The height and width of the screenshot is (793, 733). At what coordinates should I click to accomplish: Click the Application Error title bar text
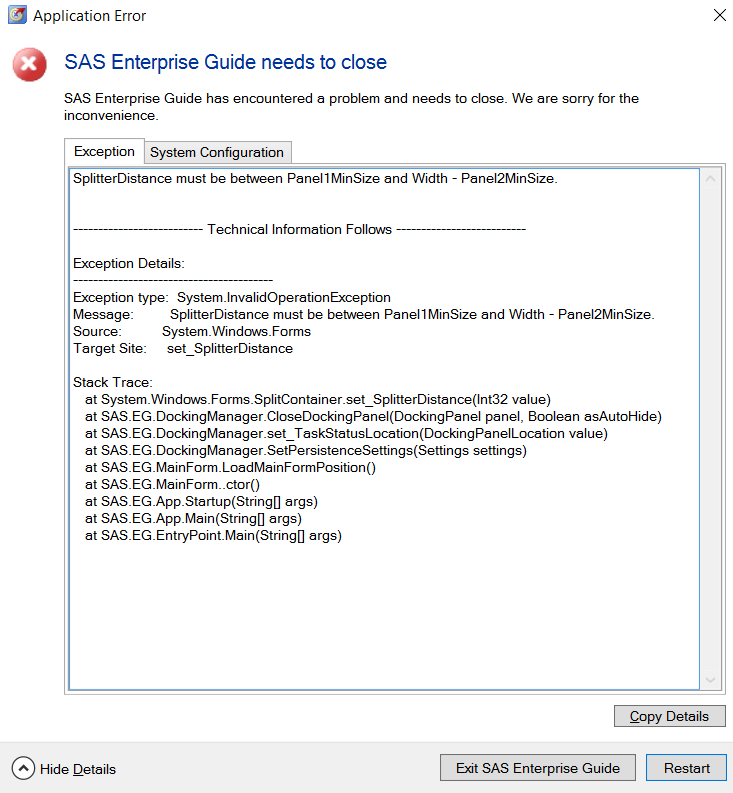click(x=89, y=17)
